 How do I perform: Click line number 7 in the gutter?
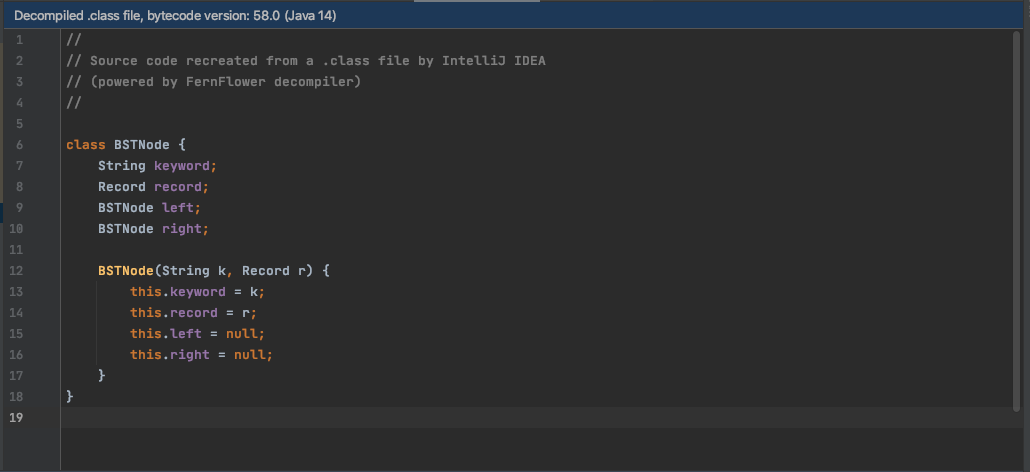tap(19, 165)
